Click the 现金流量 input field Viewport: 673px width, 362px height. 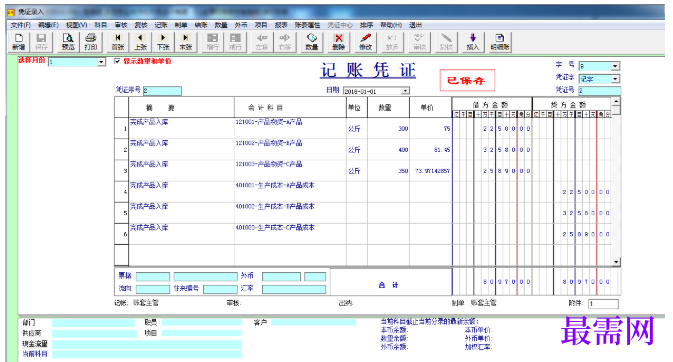pos(147,344)
